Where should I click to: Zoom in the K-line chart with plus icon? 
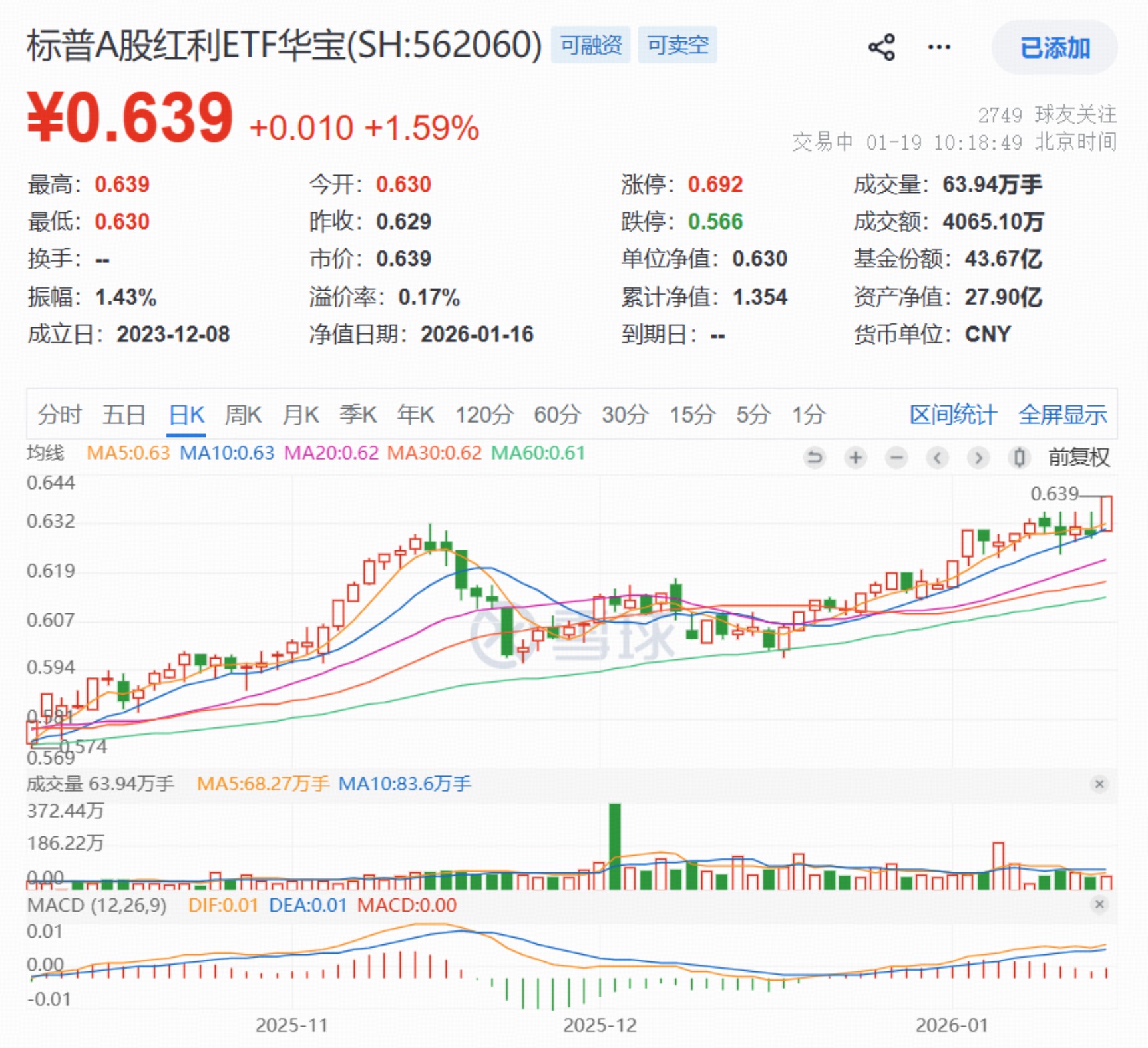(x=855, y=458)
